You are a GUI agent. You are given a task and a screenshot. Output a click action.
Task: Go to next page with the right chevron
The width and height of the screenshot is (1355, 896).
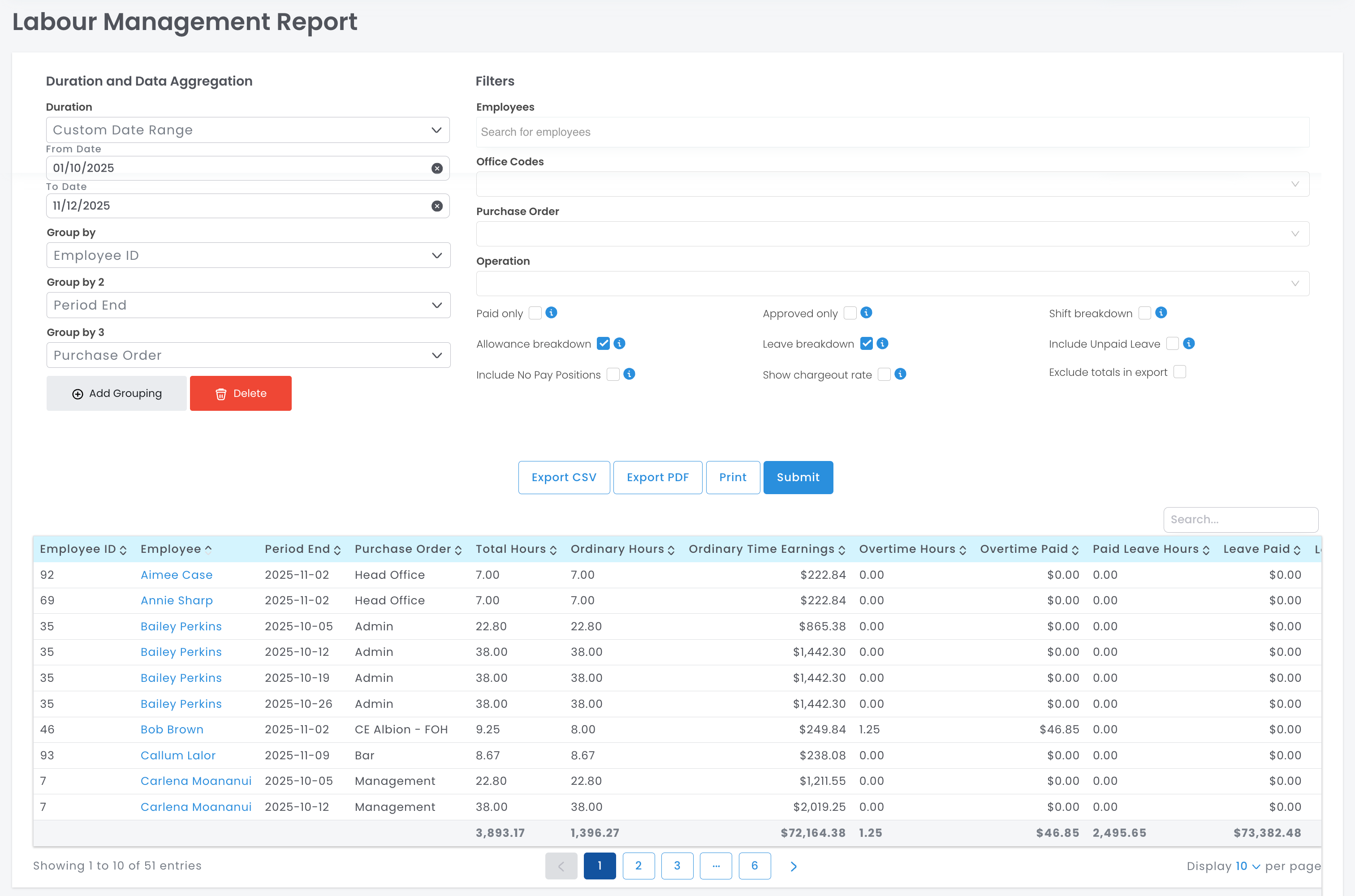[793, 866]
